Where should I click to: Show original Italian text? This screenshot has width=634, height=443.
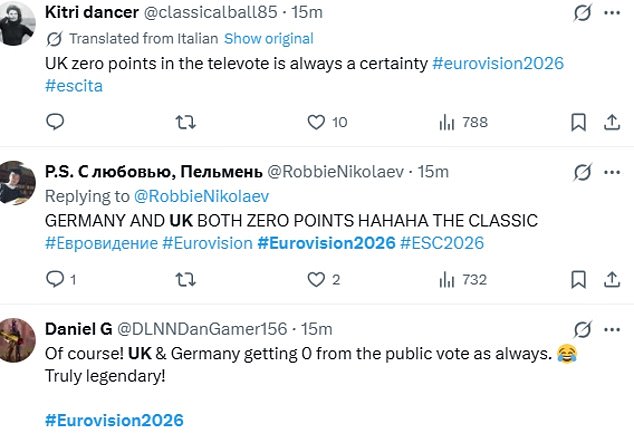pos(269,38)
